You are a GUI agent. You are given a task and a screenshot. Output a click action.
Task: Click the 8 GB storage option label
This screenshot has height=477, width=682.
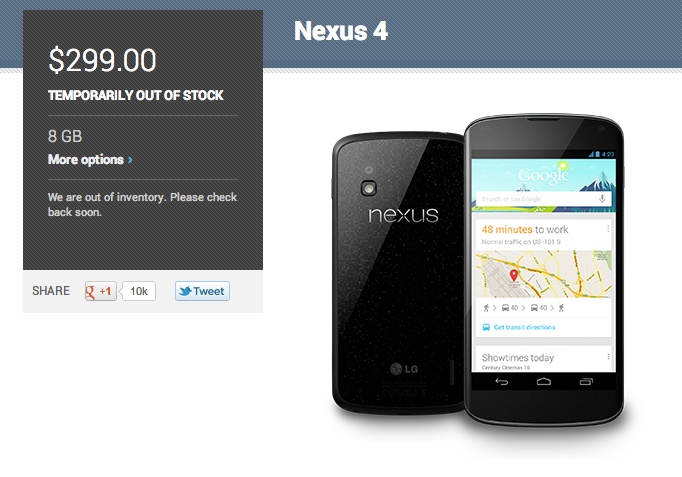point(65,136)
